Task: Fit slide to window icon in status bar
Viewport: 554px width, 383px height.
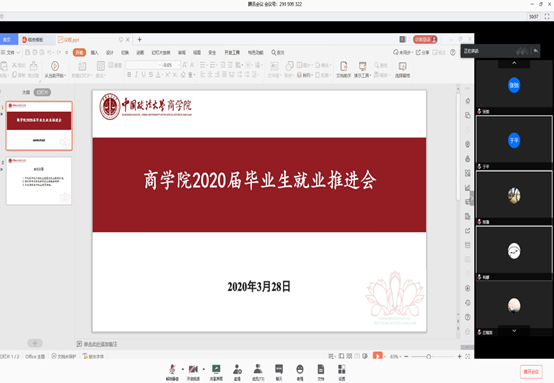Action: (x=468, y=357)
